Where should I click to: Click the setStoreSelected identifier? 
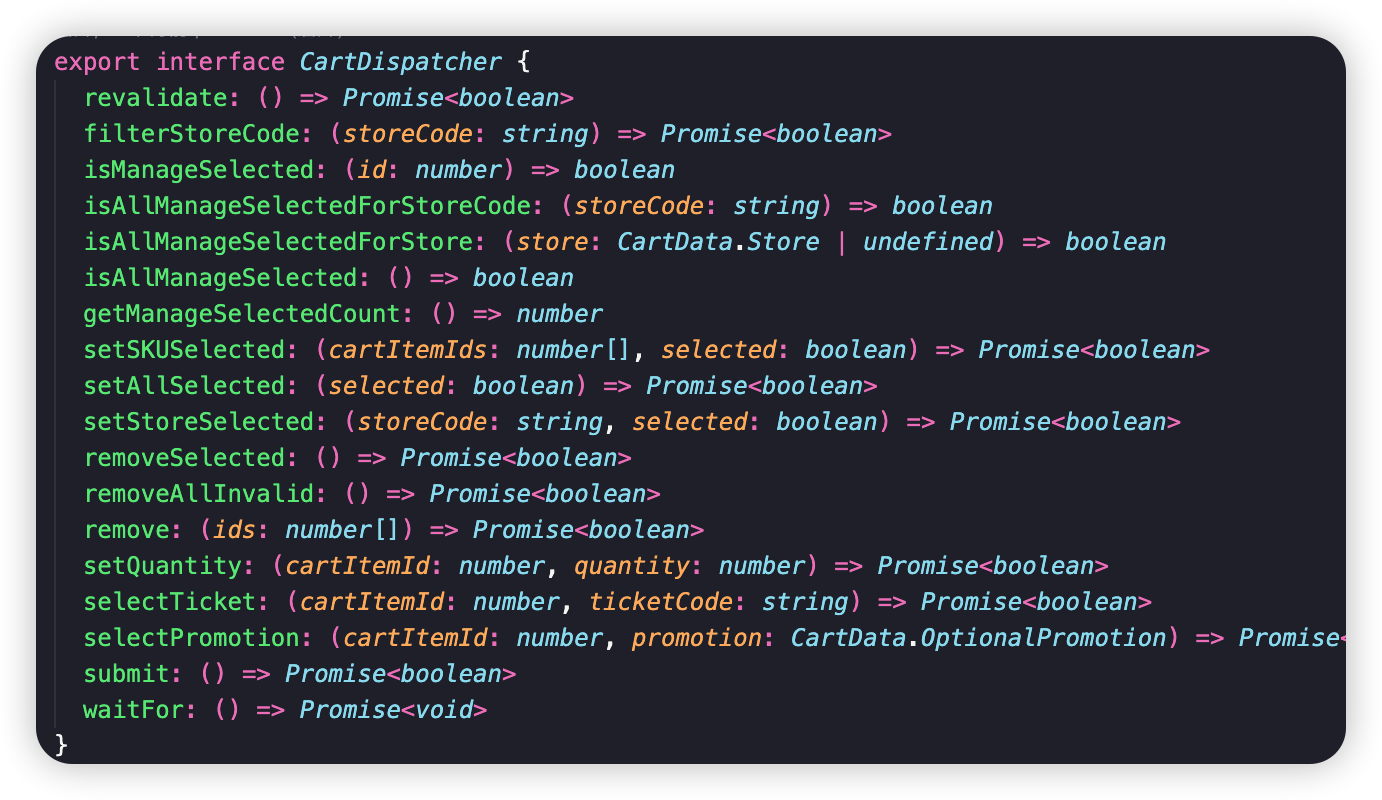(198, 422)
